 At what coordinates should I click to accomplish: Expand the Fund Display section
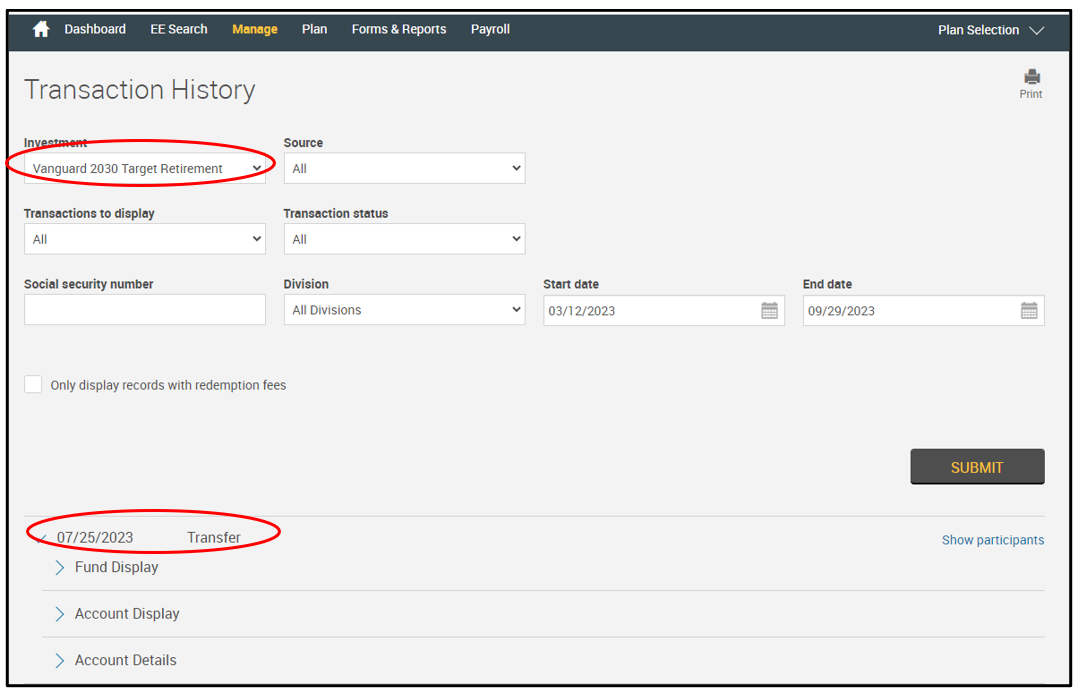60,567
